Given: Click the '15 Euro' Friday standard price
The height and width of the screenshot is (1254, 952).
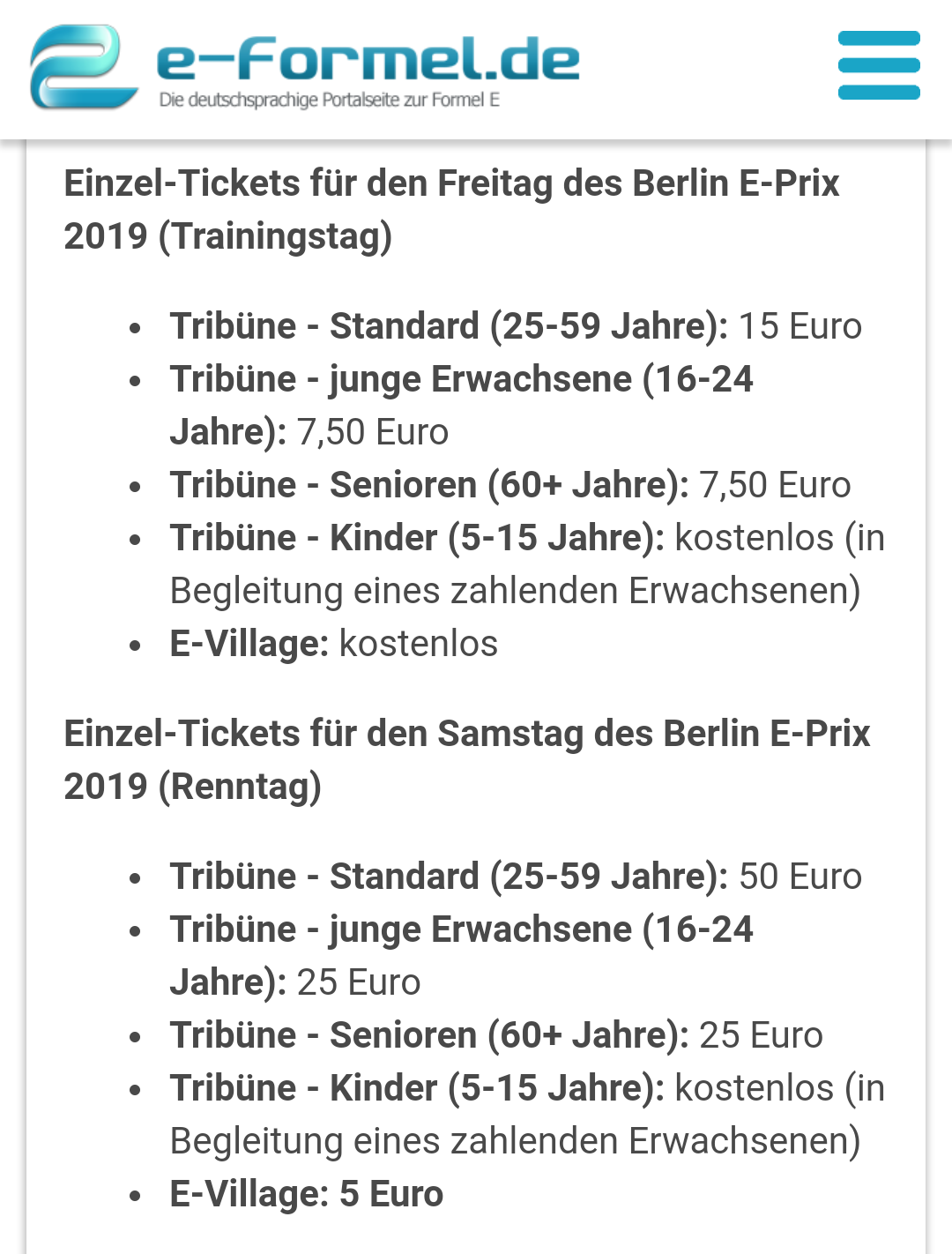Looking at the screenshot, I should pyautogui.click(x=800, y=326).
